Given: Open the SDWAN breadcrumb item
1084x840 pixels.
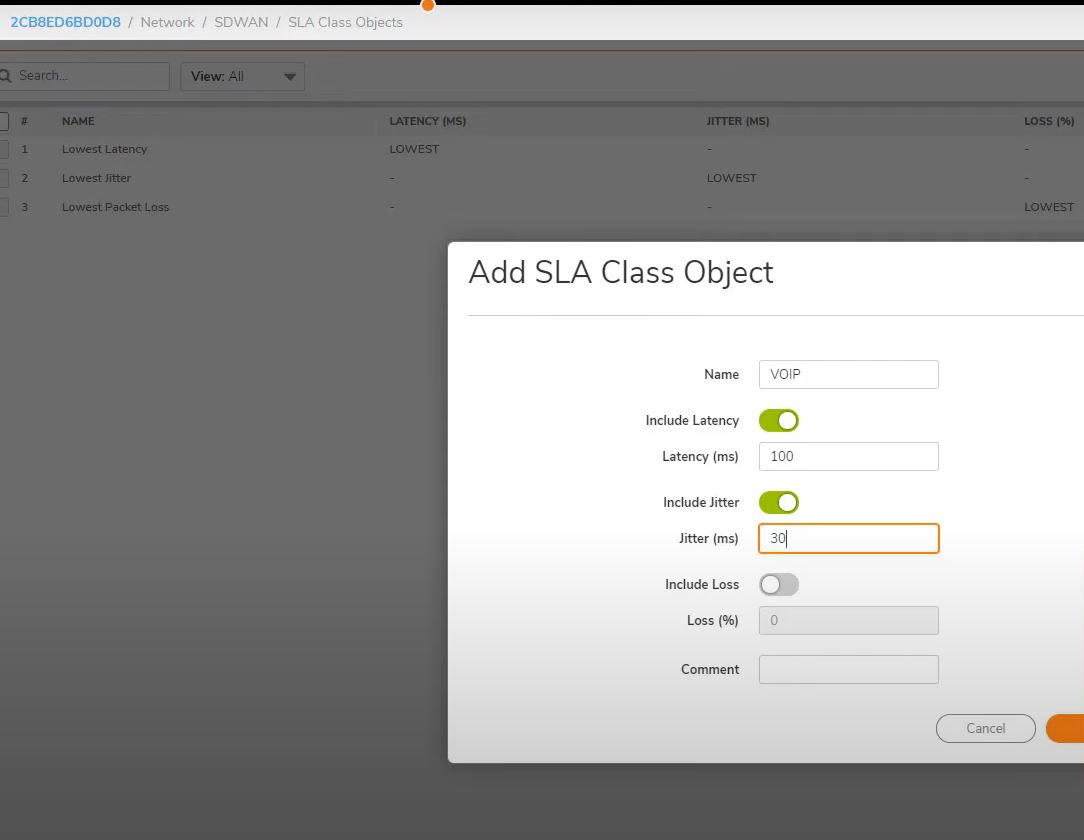Looking at the screenshot, I should [241, 22].
